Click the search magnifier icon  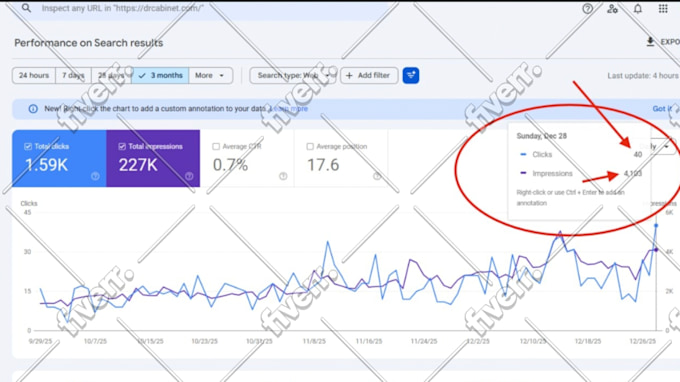click(26, 8)
